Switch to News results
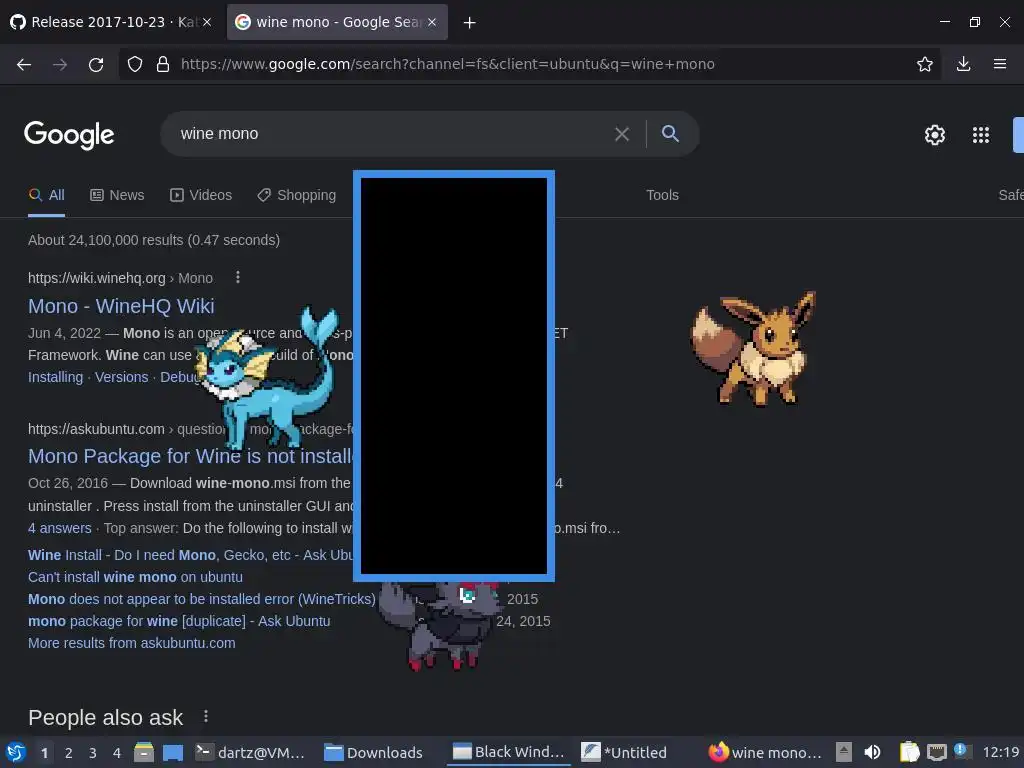This screenshot has width=1024, height=768. (x=117, y=195)
